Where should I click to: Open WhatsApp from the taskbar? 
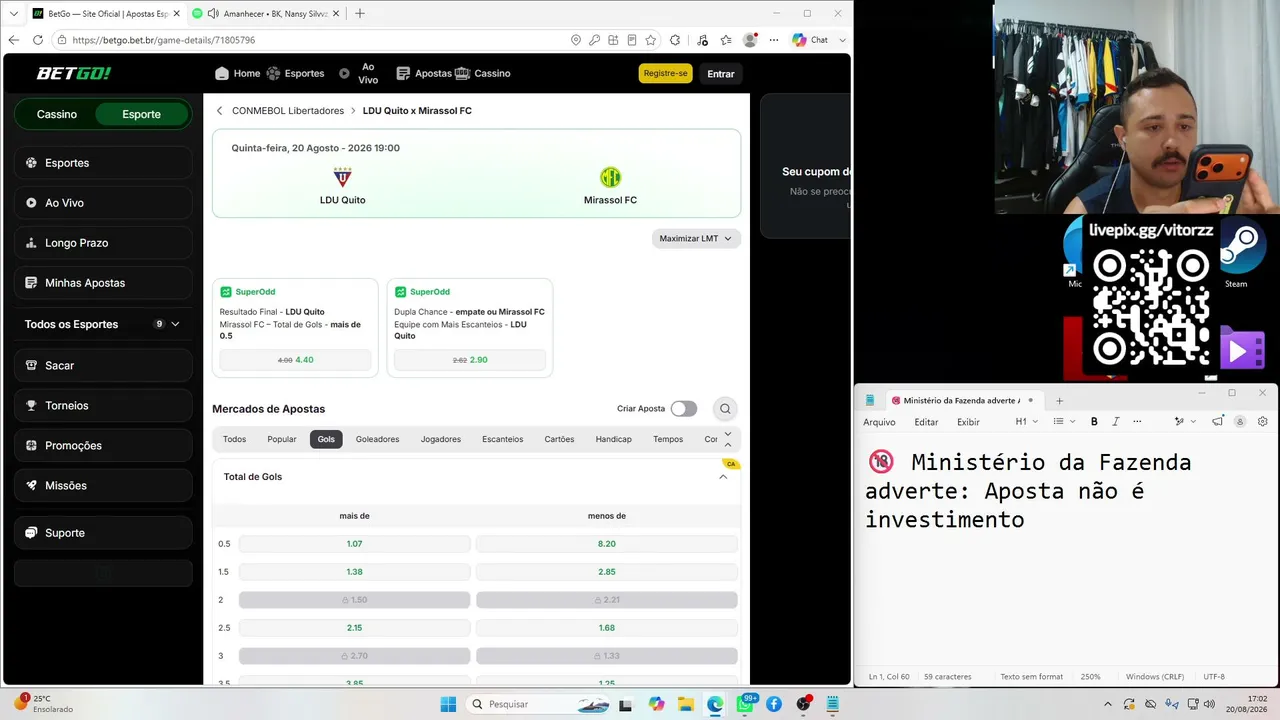(745, 704)
